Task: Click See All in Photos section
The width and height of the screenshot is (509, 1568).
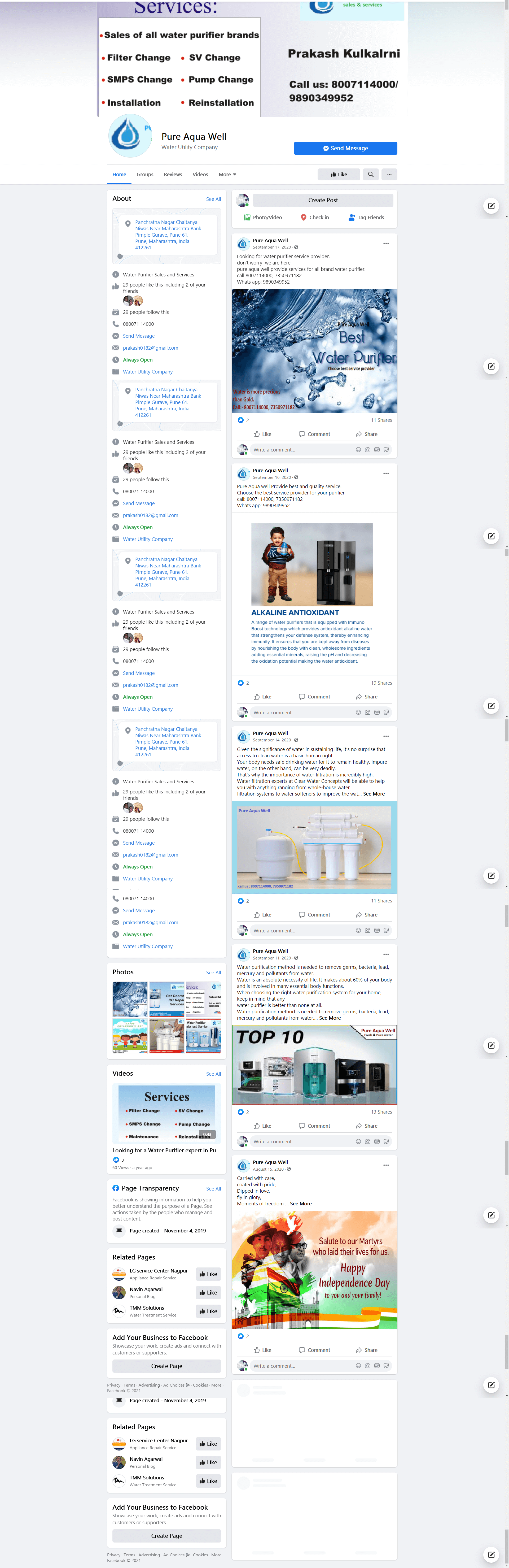Action: point(213,973)
